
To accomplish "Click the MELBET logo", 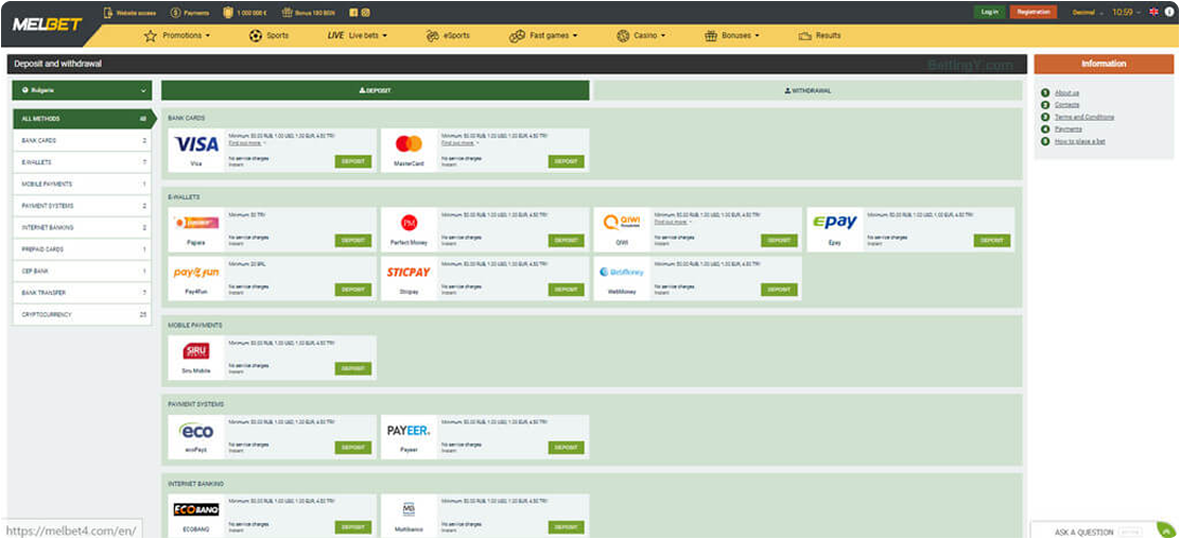I will [47, 24].
